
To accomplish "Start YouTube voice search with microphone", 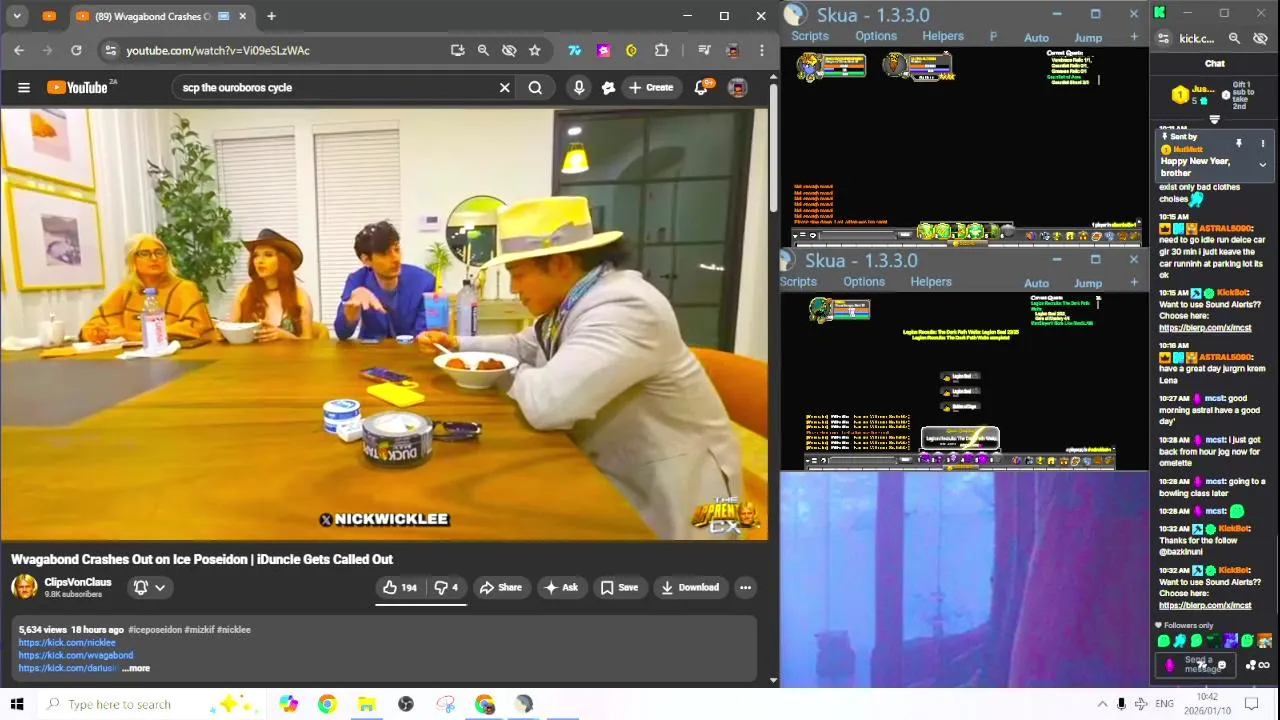I will point(579,87).
